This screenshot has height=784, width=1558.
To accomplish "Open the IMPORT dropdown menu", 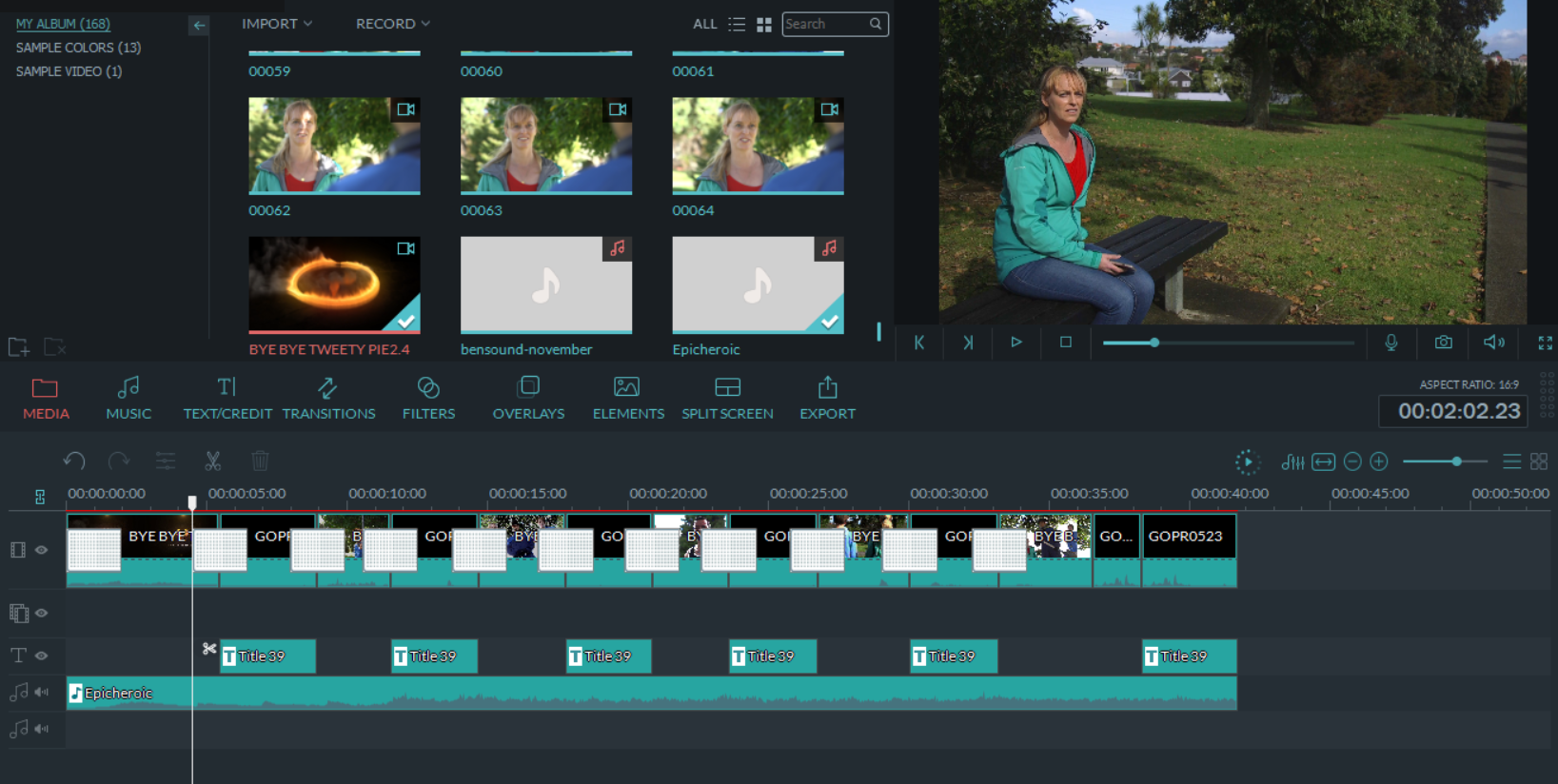I will (276, 24).
